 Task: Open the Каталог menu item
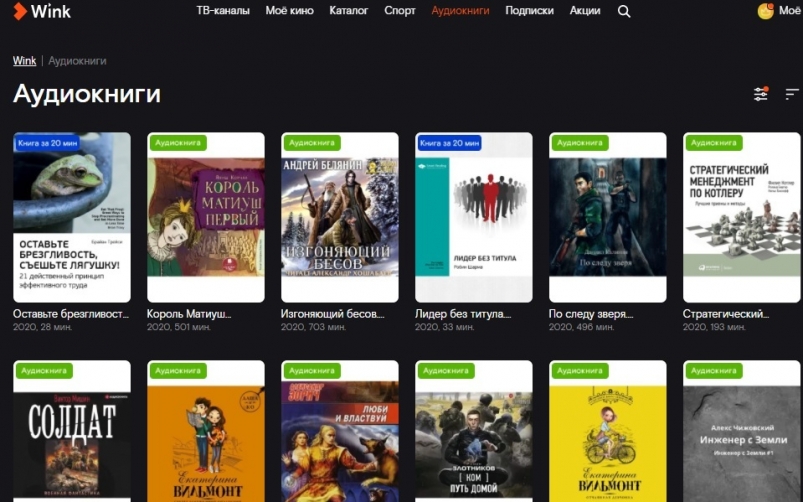[349, 11]
